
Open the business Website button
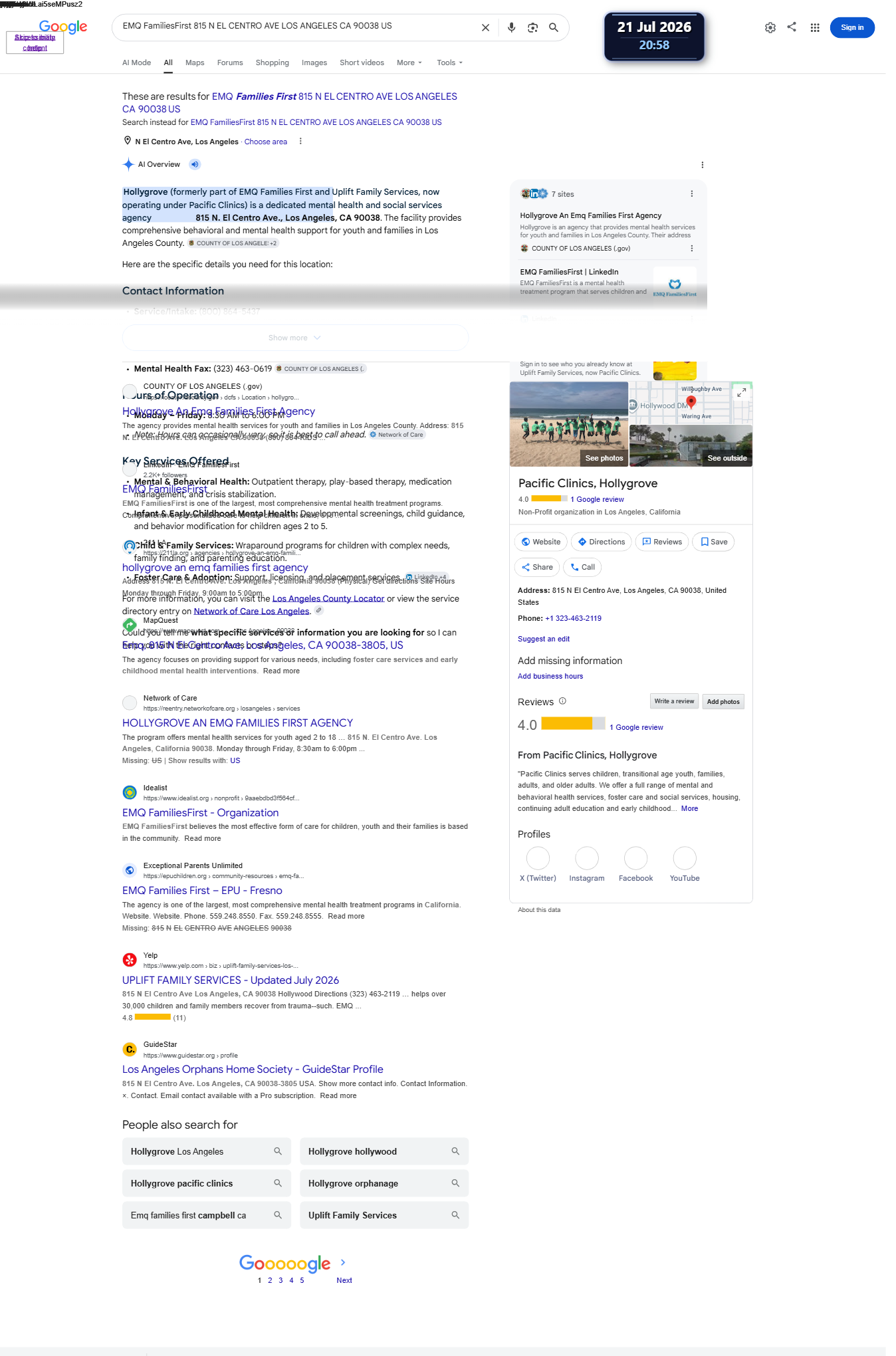pyautogui.click(x=541, y=542)
